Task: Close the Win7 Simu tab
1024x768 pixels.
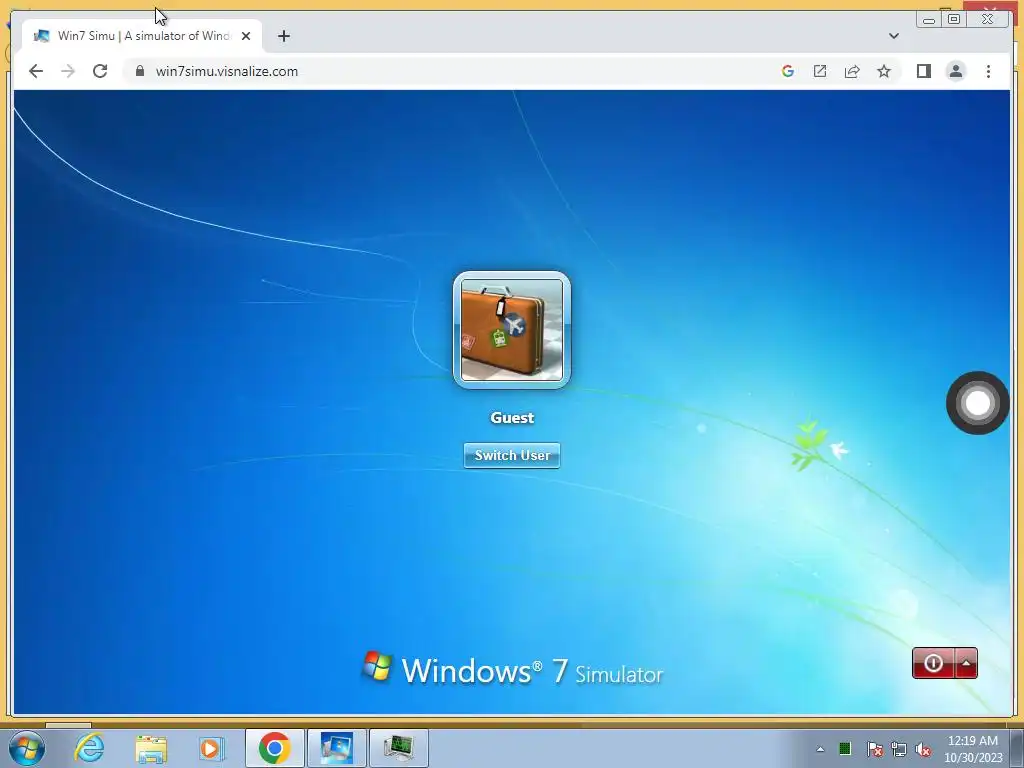Action: (246, 36)
